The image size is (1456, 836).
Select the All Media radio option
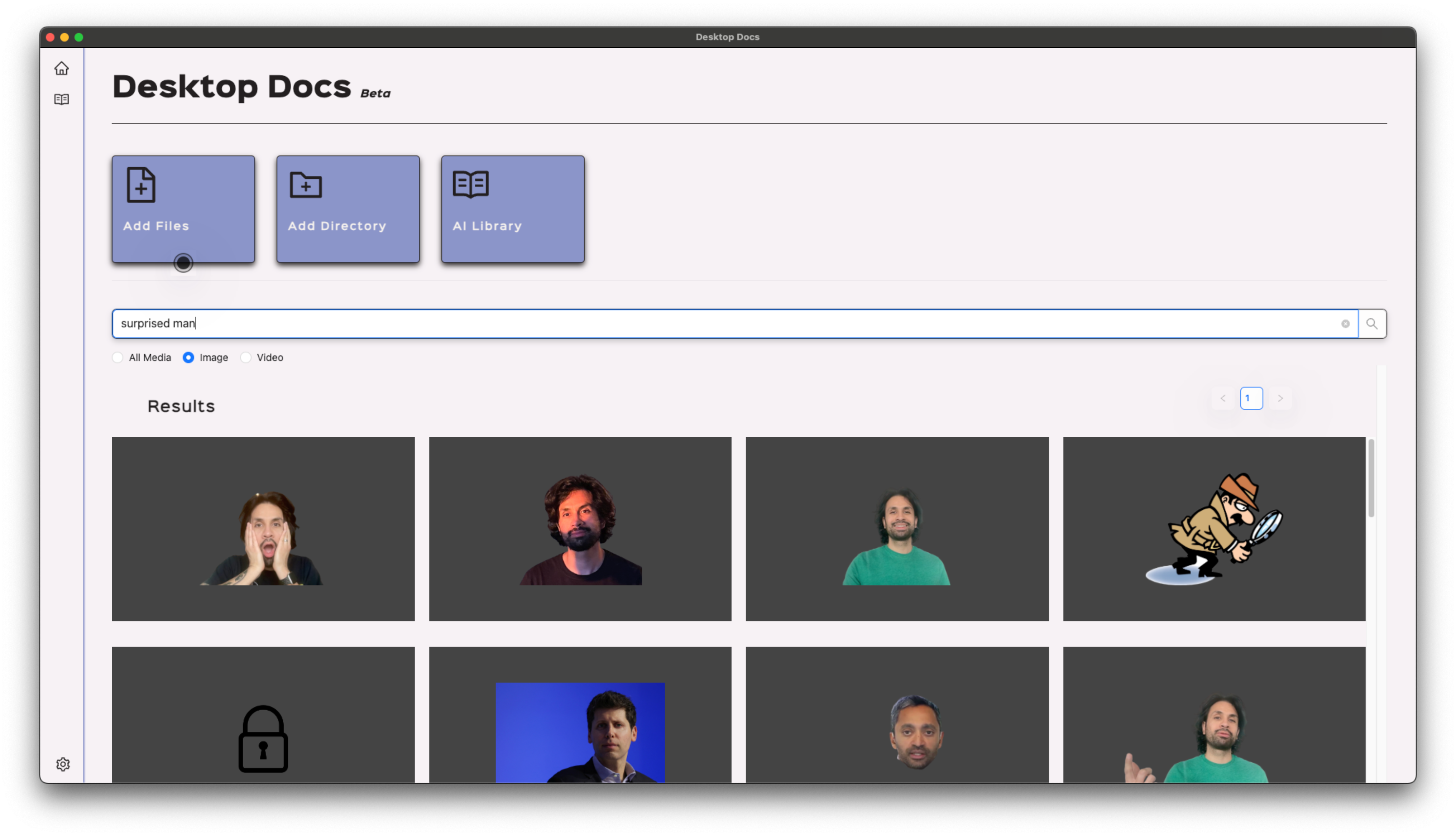point(118,358)
